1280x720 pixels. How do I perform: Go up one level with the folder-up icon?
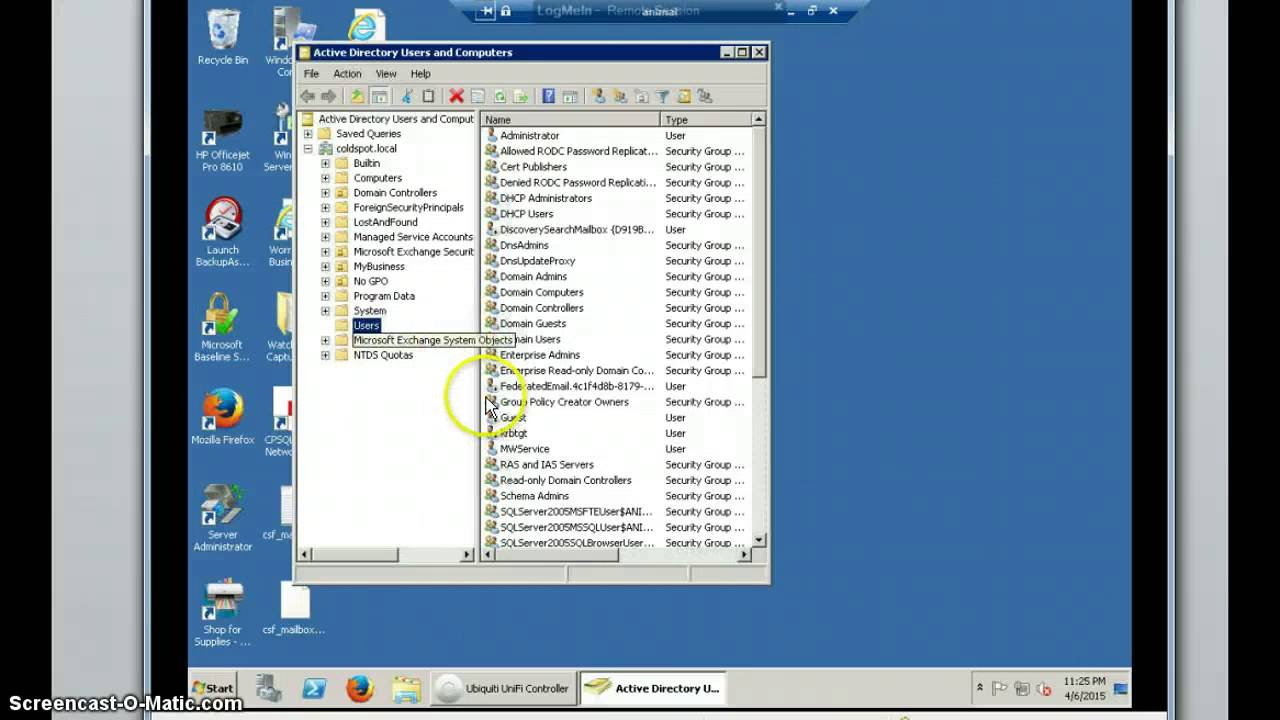point(357,96)
